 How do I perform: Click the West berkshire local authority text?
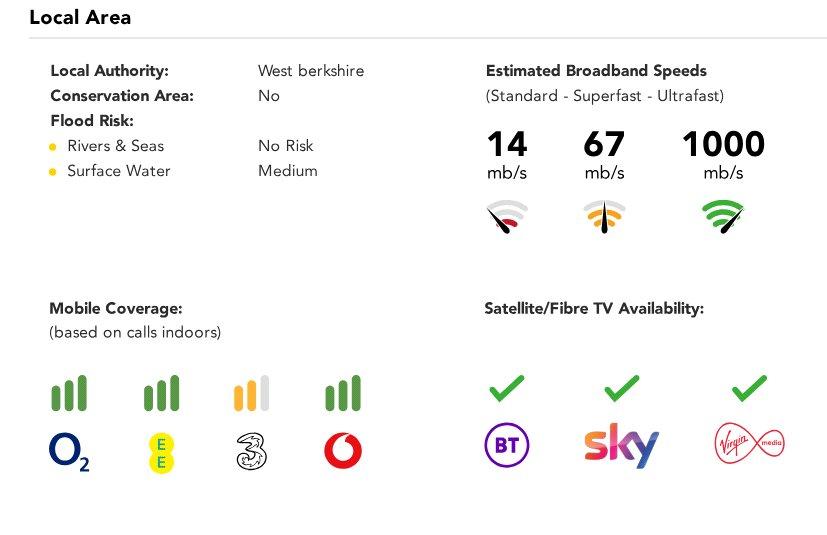311,71
